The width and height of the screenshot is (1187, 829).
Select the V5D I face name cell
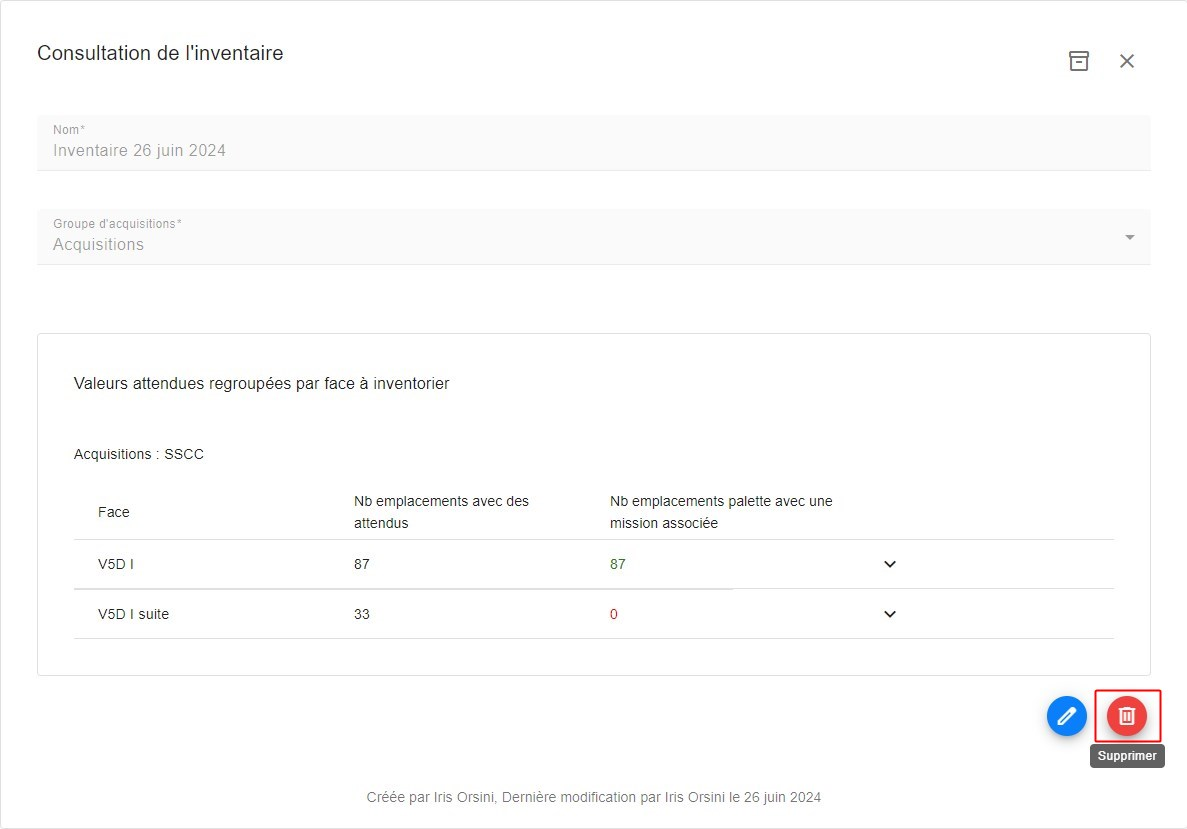point(116,564)
